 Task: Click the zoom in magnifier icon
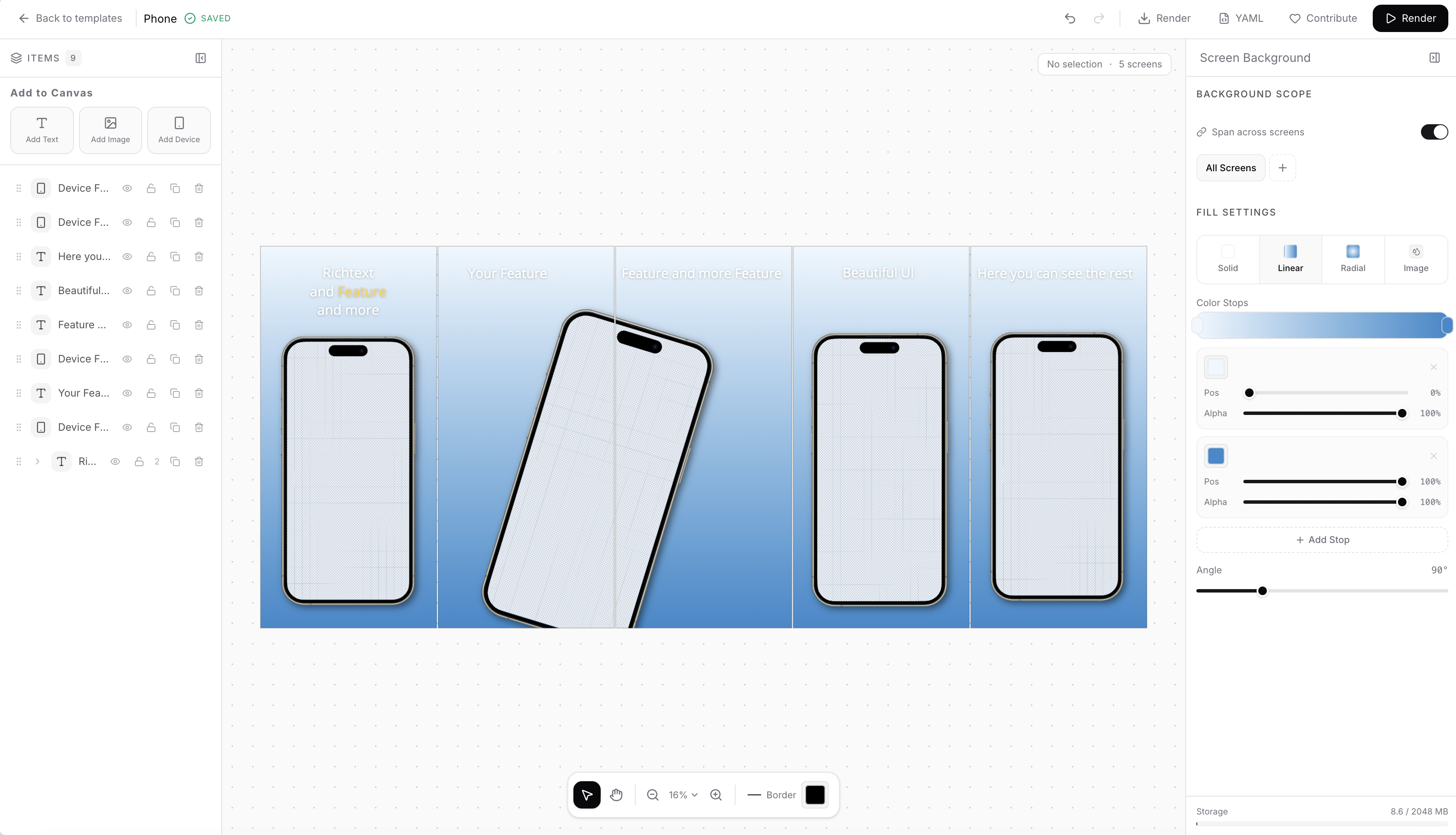tap(716, 795)
